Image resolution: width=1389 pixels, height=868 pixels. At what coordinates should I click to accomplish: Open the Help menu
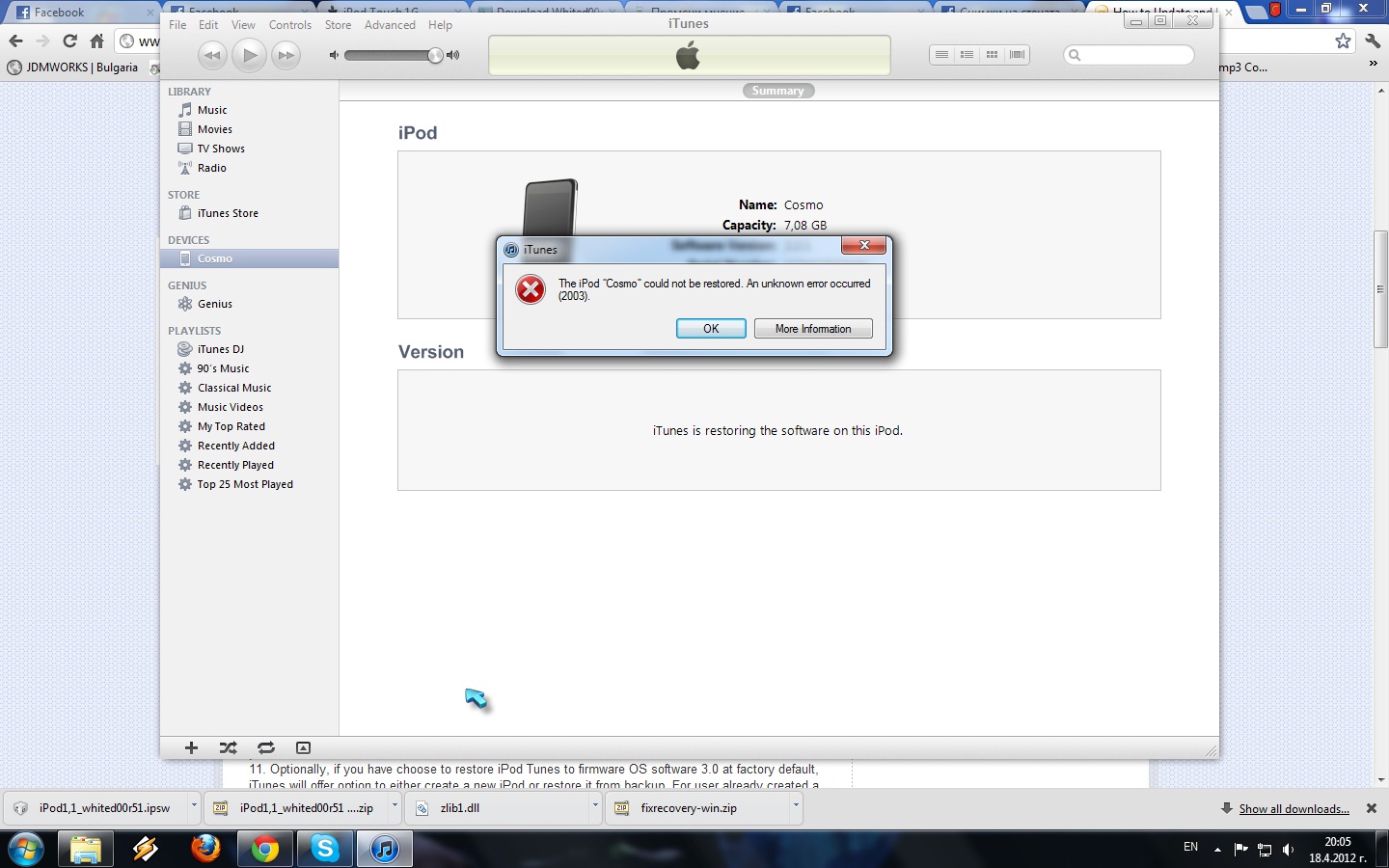(440, 25)
